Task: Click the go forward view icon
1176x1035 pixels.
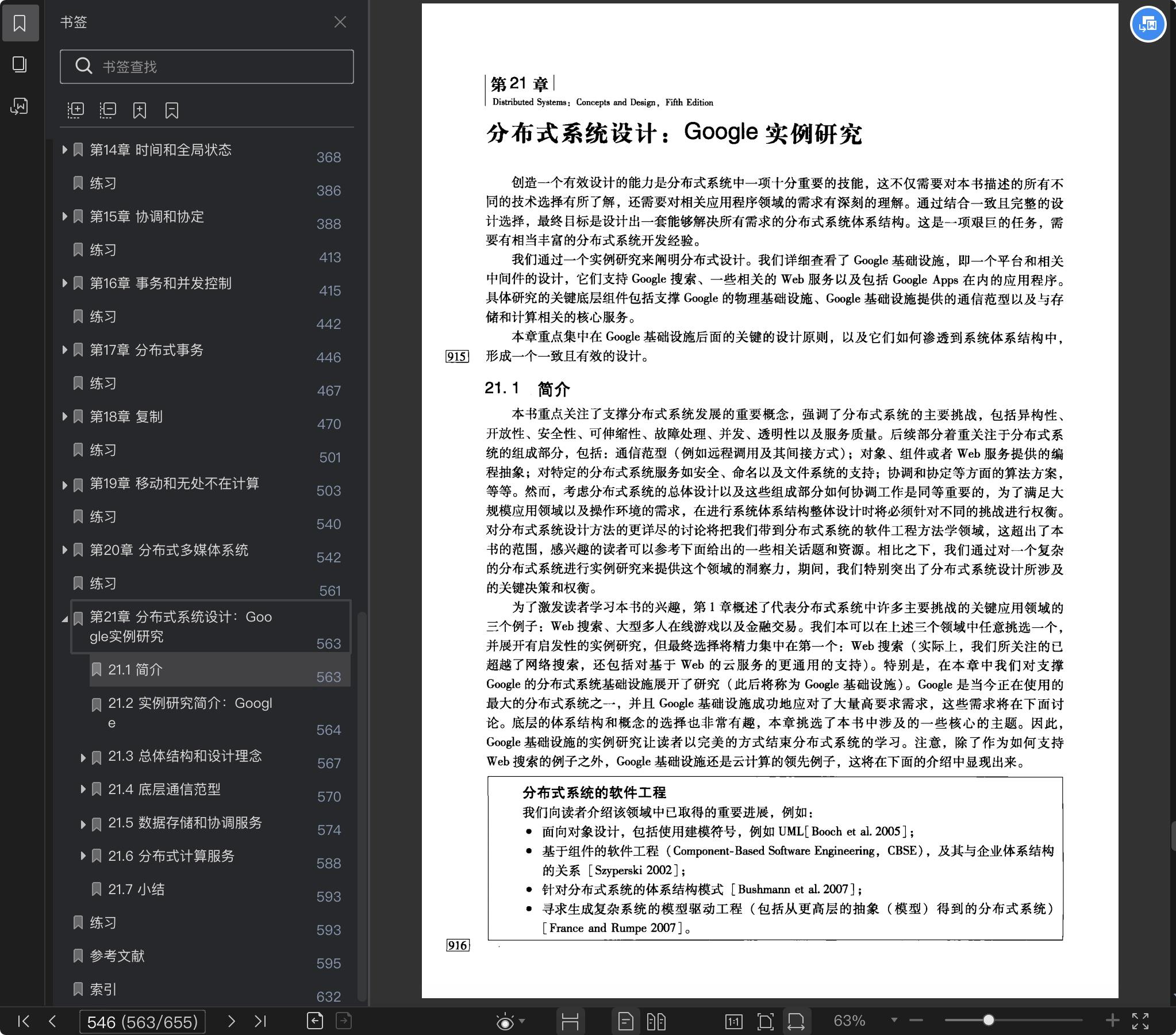Action: click(344, 1021)
